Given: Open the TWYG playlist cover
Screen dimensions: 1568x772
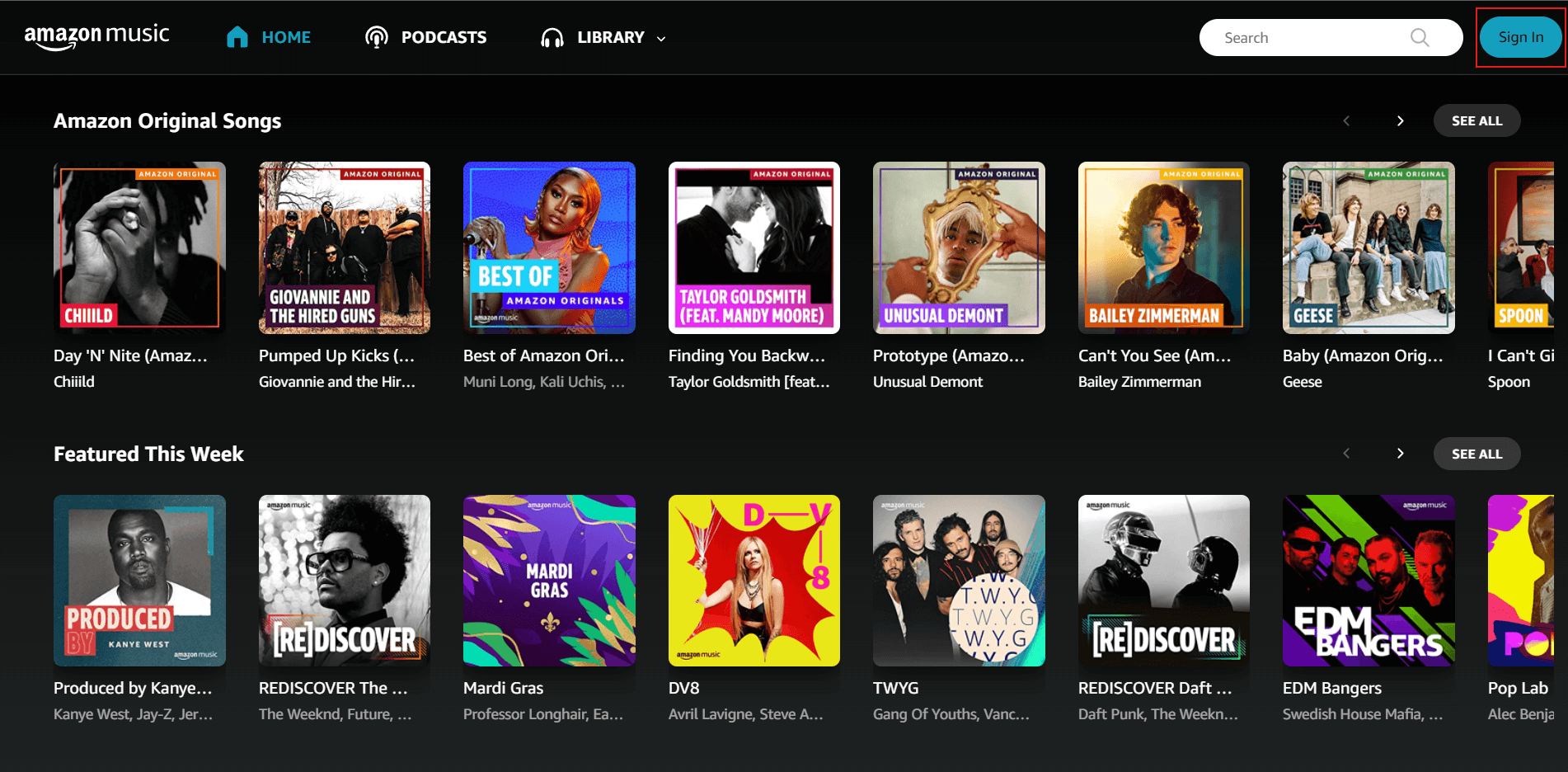Looking at the screenshot, I should pyautogui.click(x=959, y=581).
